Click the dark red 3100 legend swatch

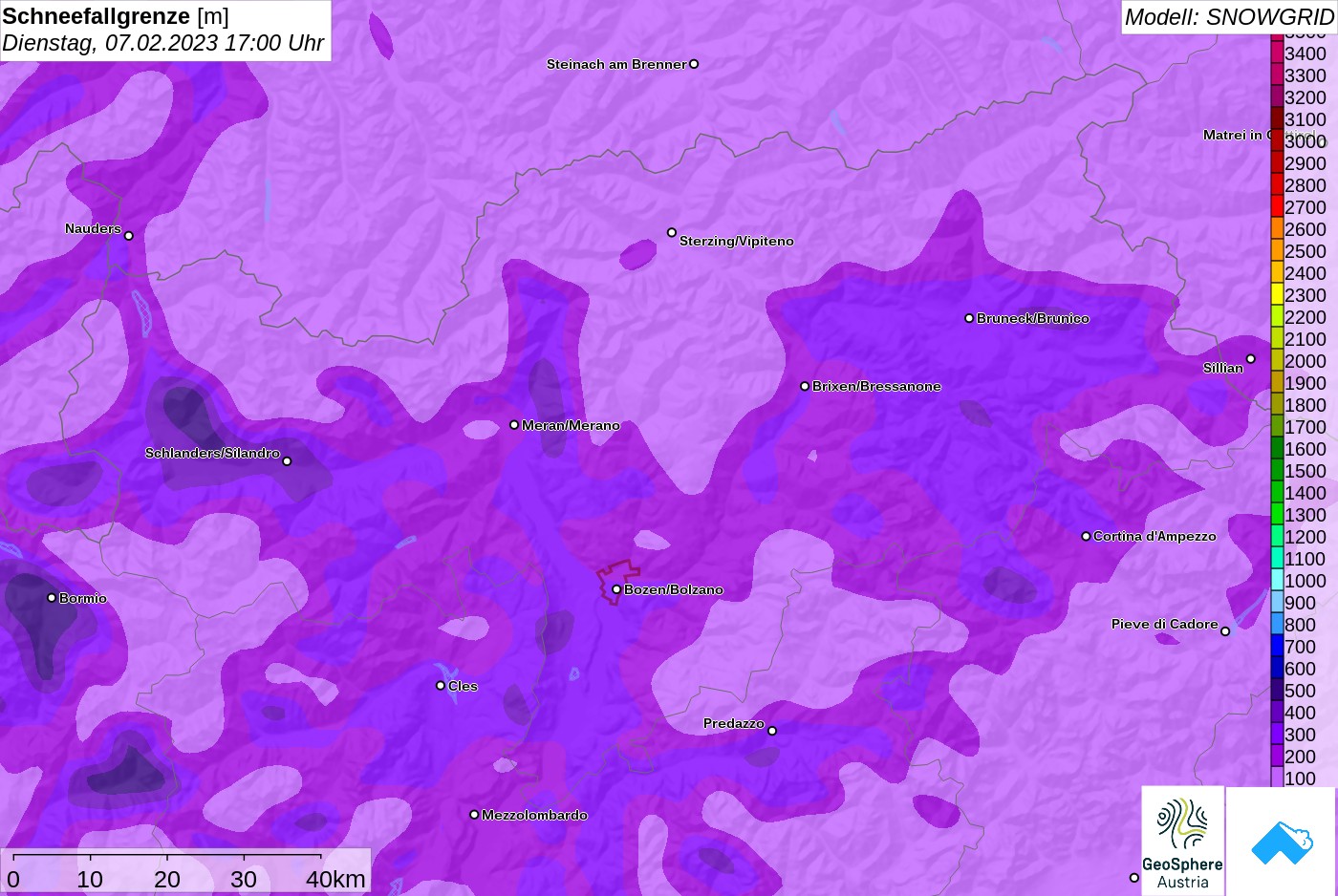point(1277,118)
